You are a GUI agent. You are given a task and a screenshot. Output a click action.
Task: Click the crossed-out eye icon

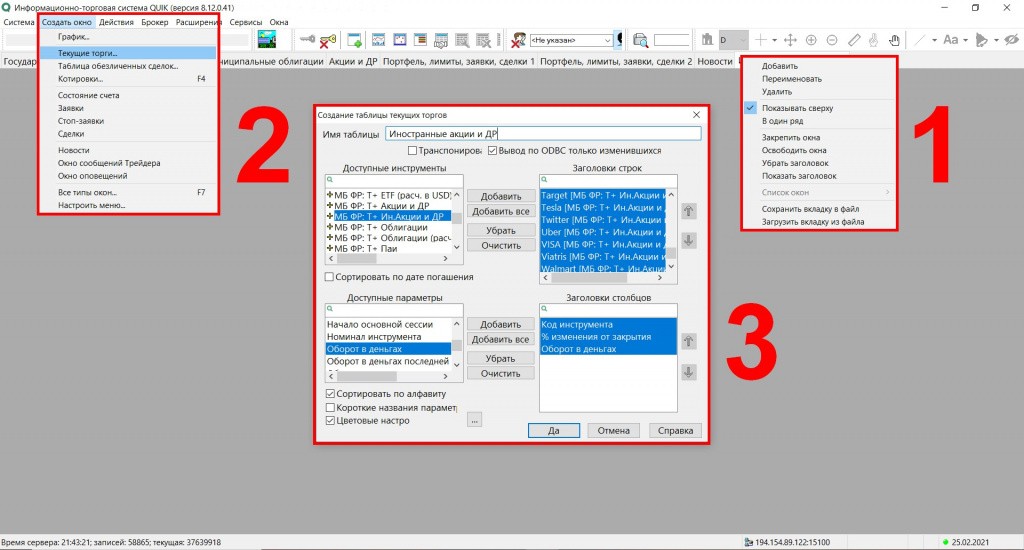(x=1010, y=40)
